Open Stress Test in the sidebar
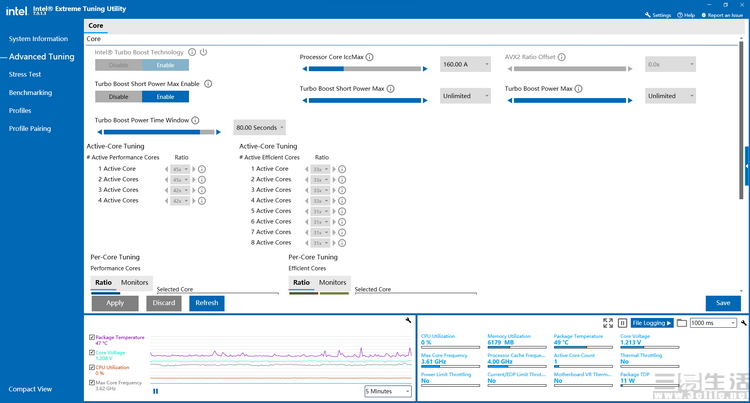 [x=25, y=74]
